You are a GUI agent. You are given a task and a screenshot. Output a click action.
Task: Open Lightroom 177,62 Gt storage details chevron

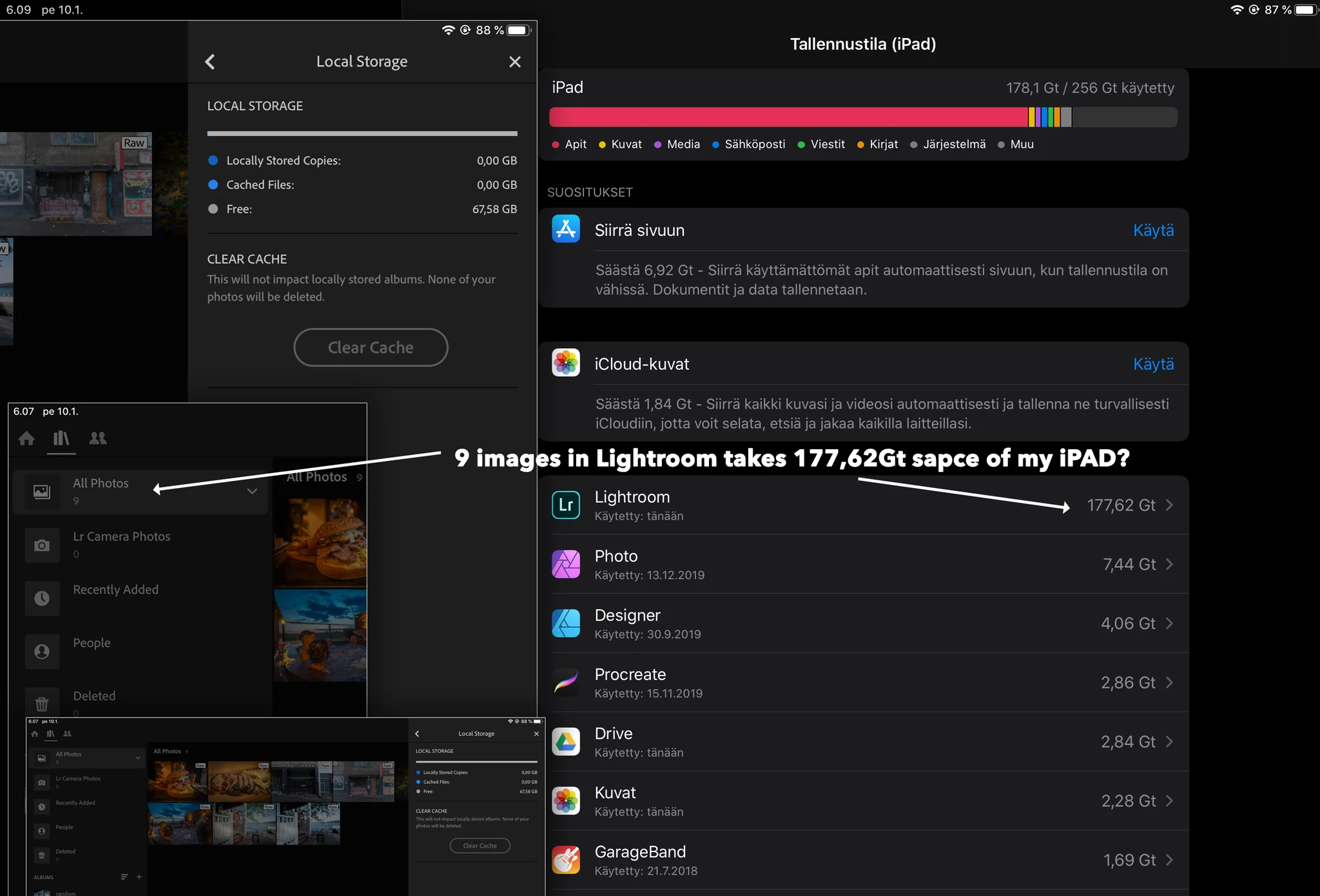click(1169, 505)
